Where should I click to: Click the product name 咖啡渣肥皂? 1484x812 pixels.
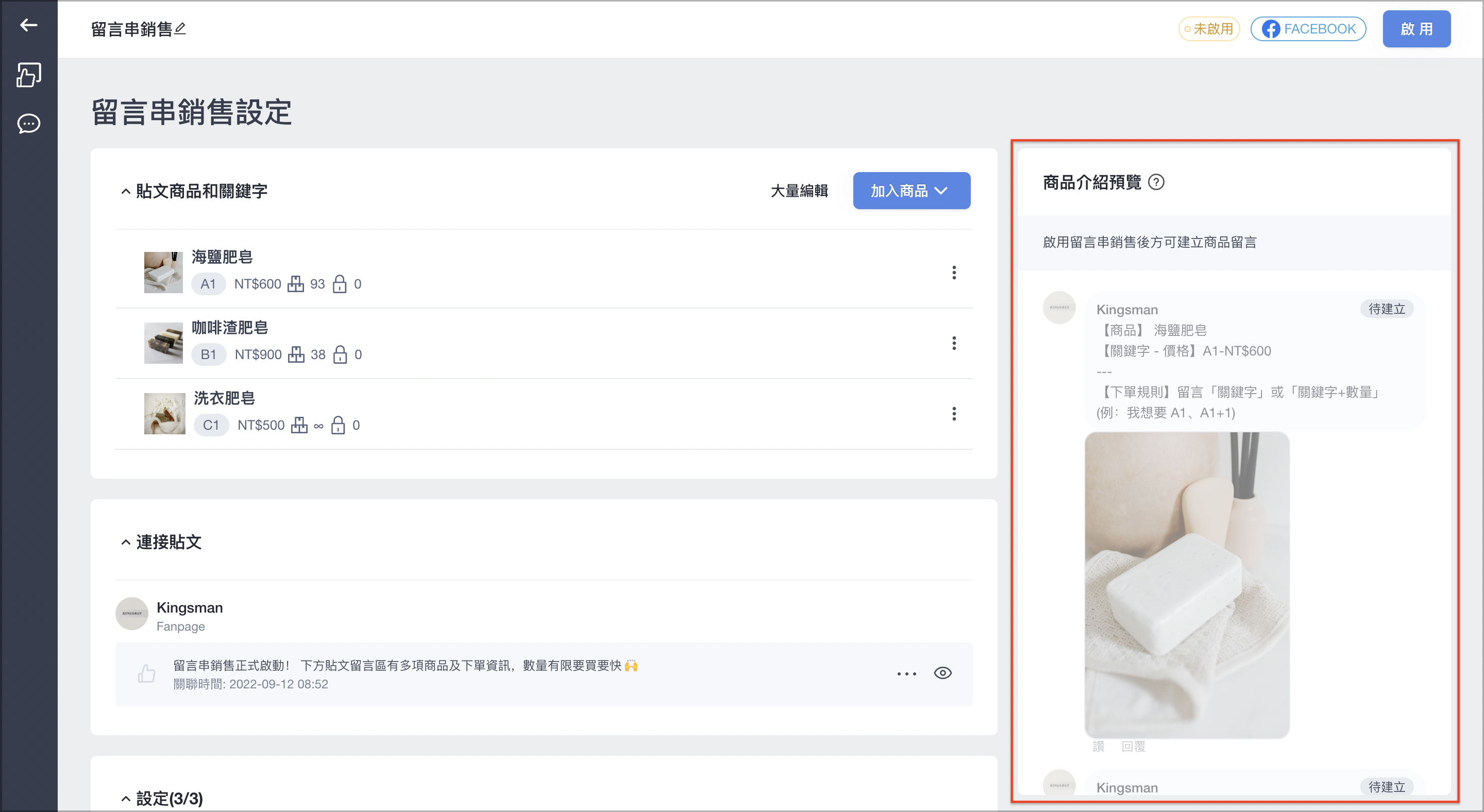pos(230,328)
